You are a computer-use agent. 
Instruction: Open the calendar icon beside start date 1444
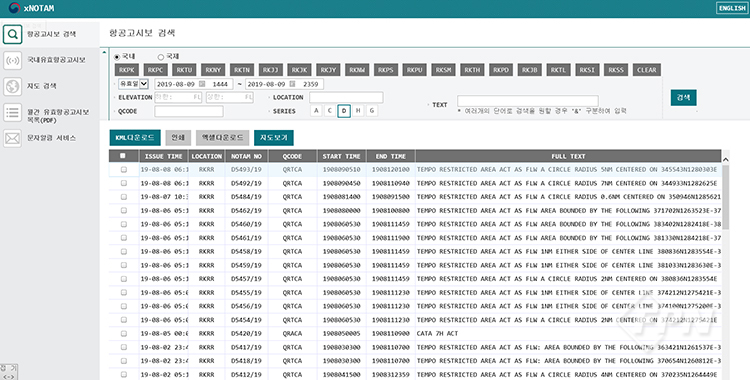202,84
